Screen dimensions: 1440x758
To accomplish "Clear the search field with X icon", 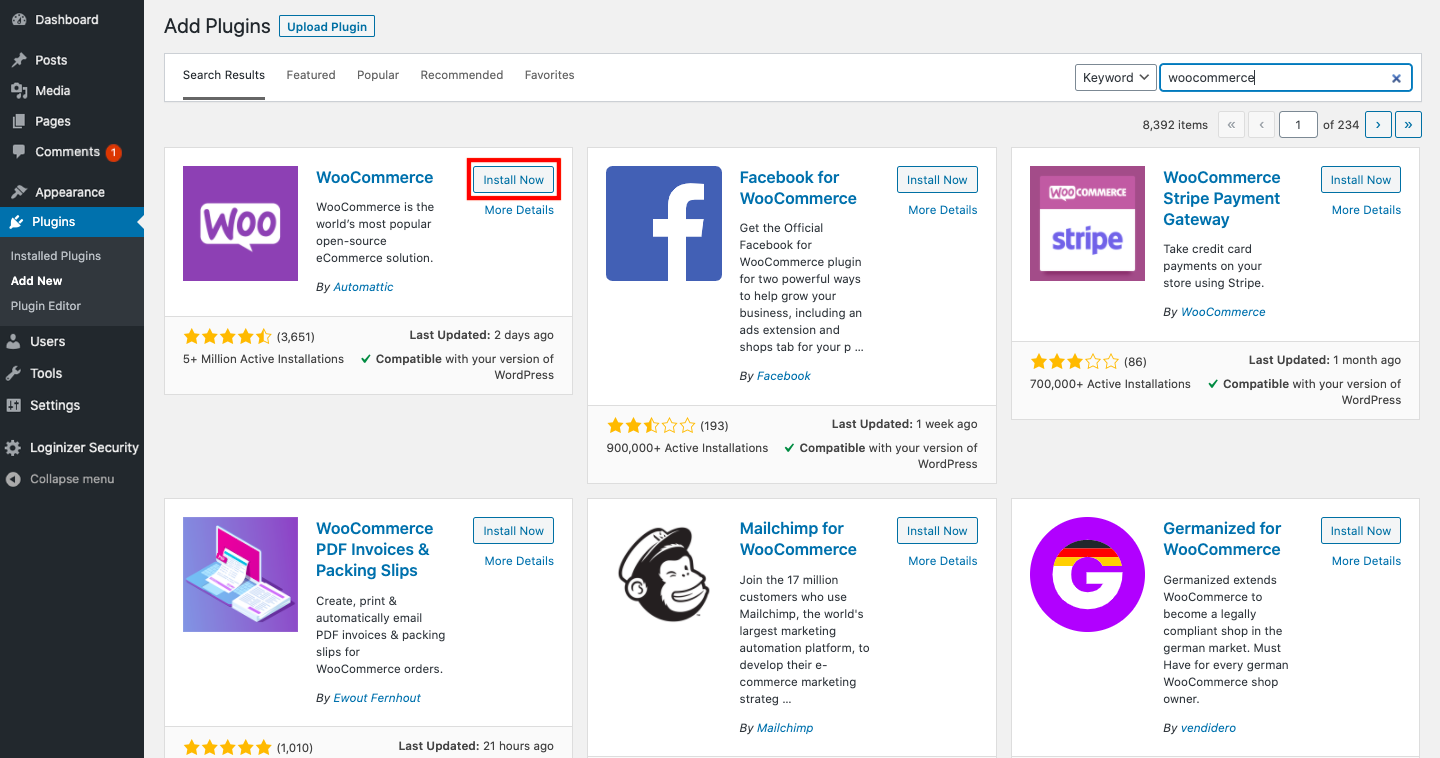I will click(1396, 78).
